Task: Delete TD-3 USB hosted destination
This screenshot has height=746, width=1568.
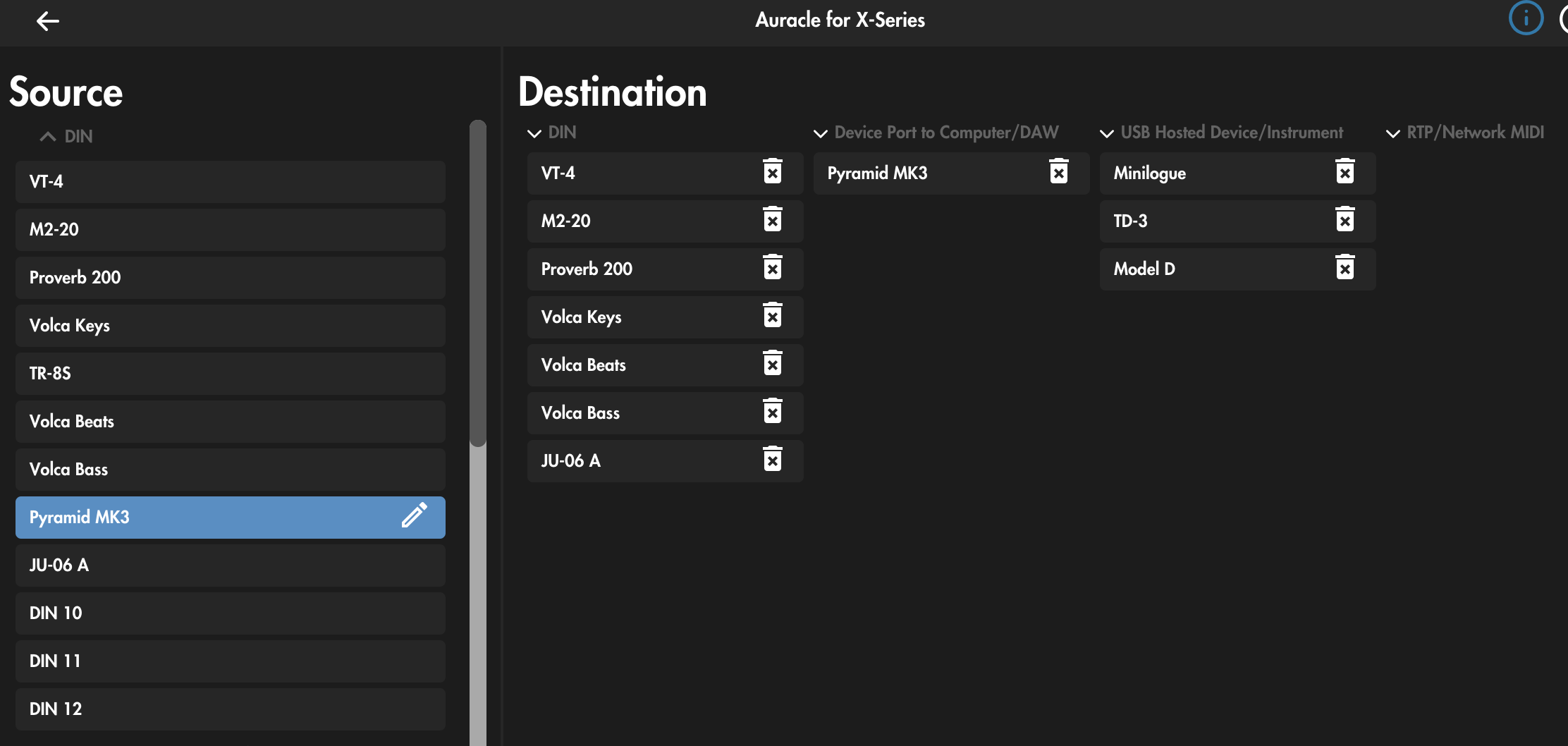Action: pyautogui.click(x=1345, y=219)
